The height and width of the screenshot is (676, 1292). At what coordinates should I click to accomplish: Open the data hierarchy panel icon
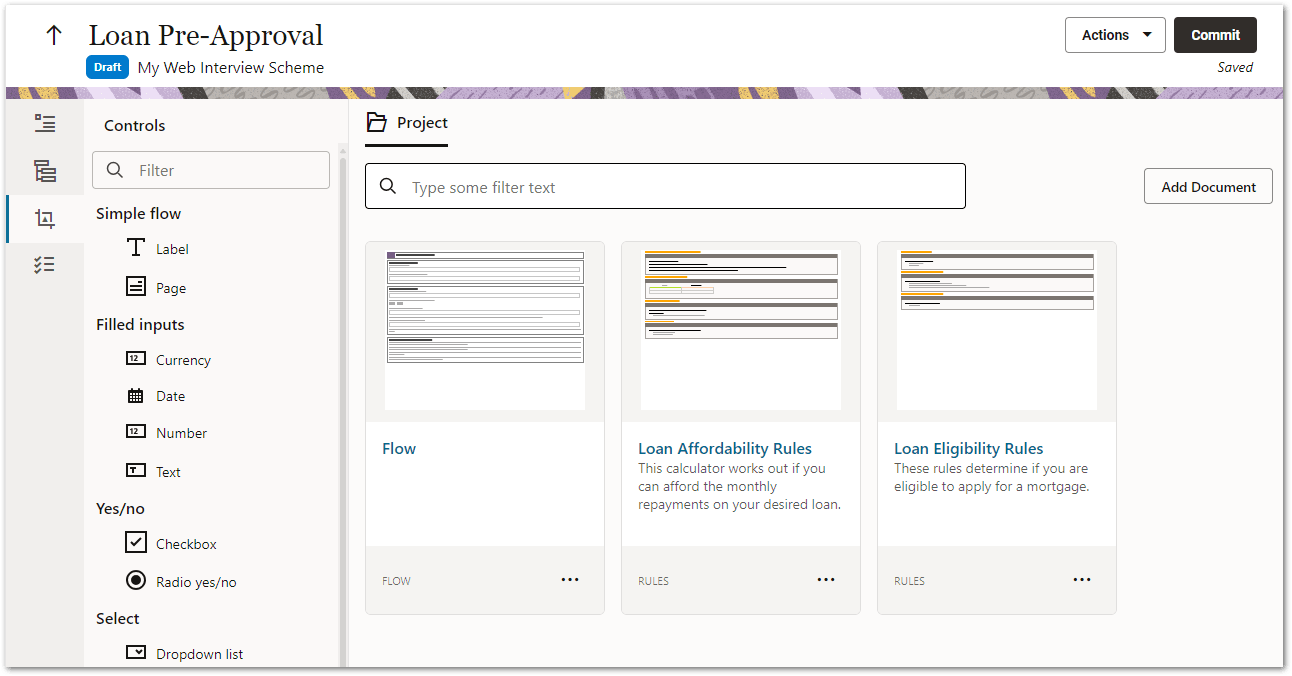tap(45, 171)
